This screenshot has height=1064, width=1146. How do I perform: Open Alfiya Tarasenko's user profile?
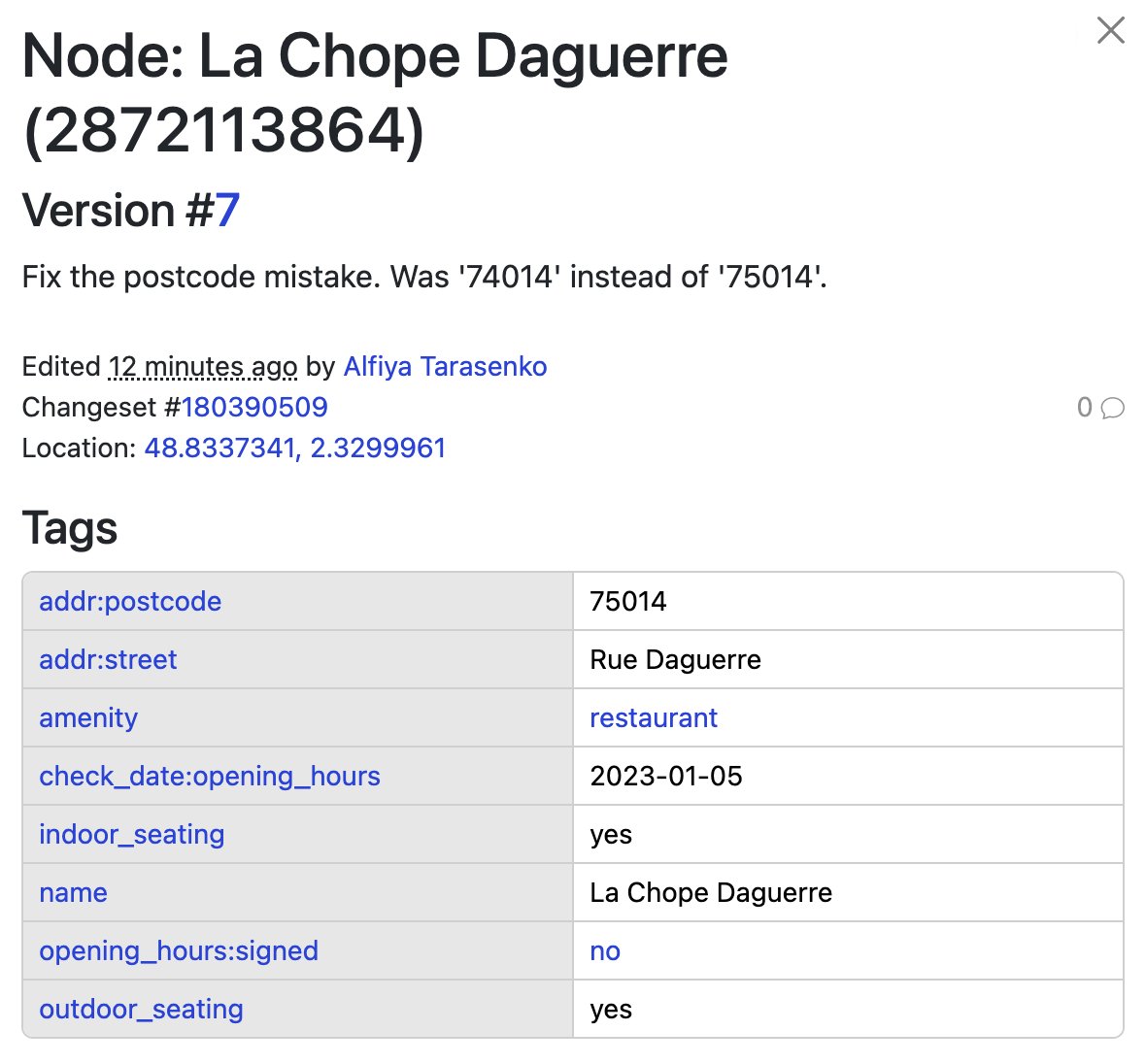(x=445, y=367)
